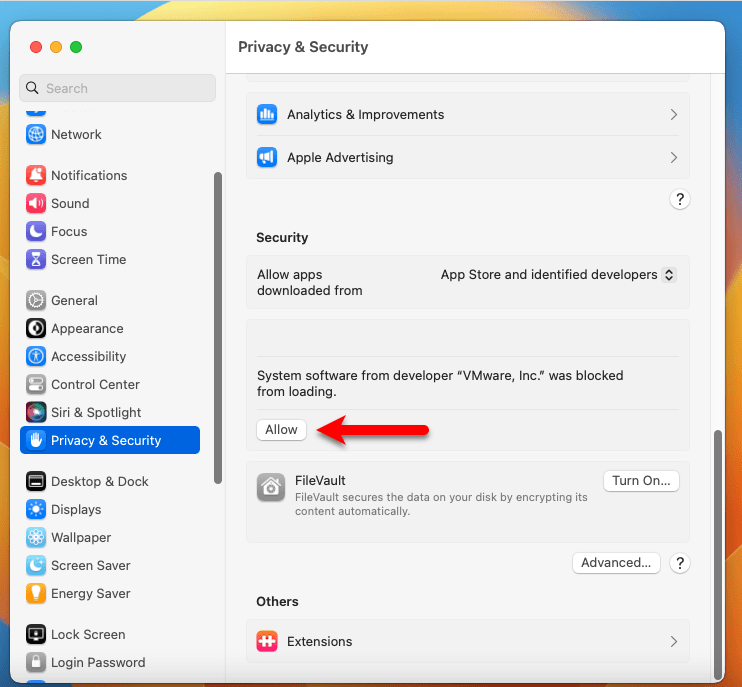Click the Screen Saver icon

click(36, 565)
